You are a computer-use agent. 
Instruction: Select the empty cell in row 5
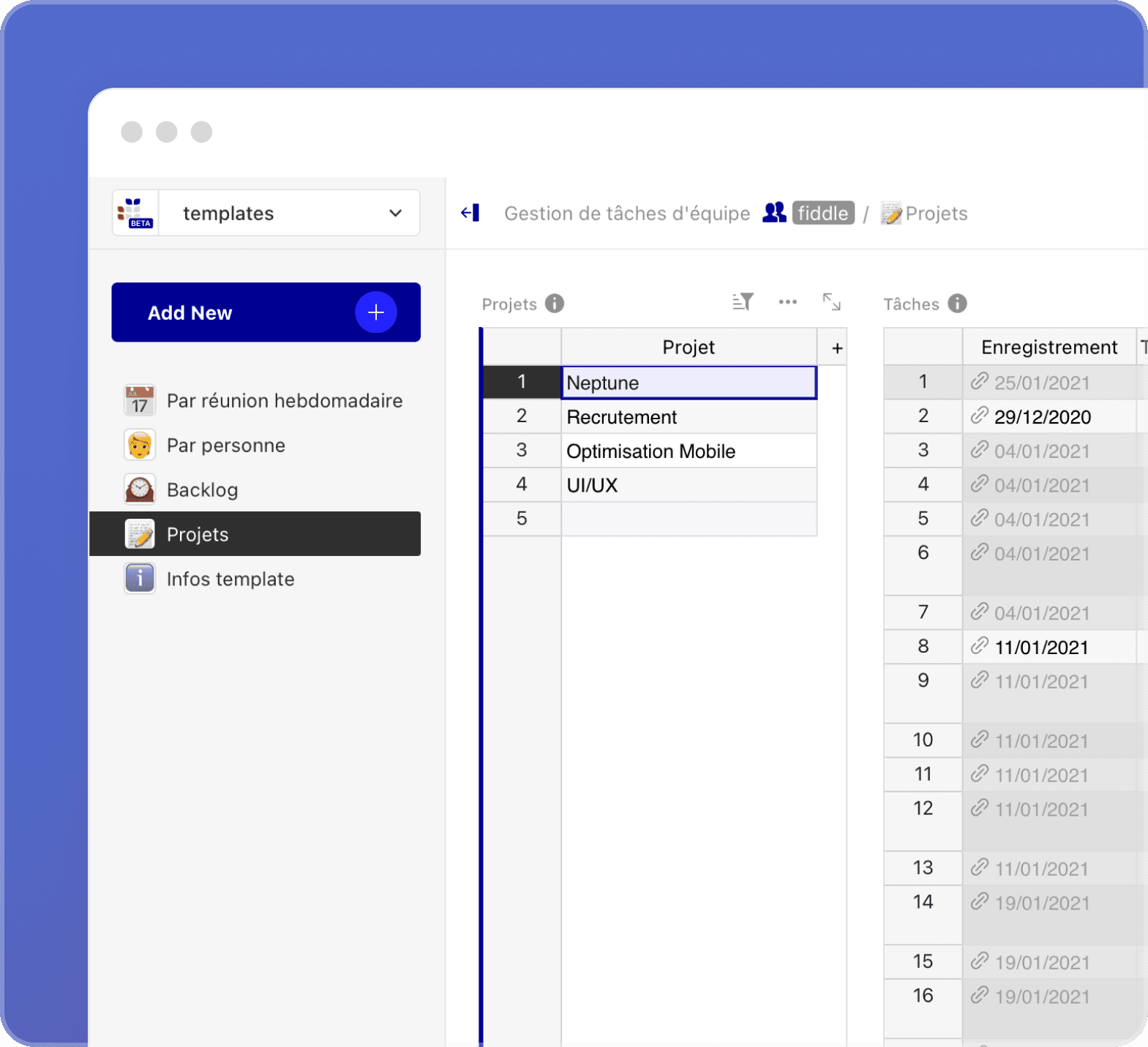[x=688, y=519]
